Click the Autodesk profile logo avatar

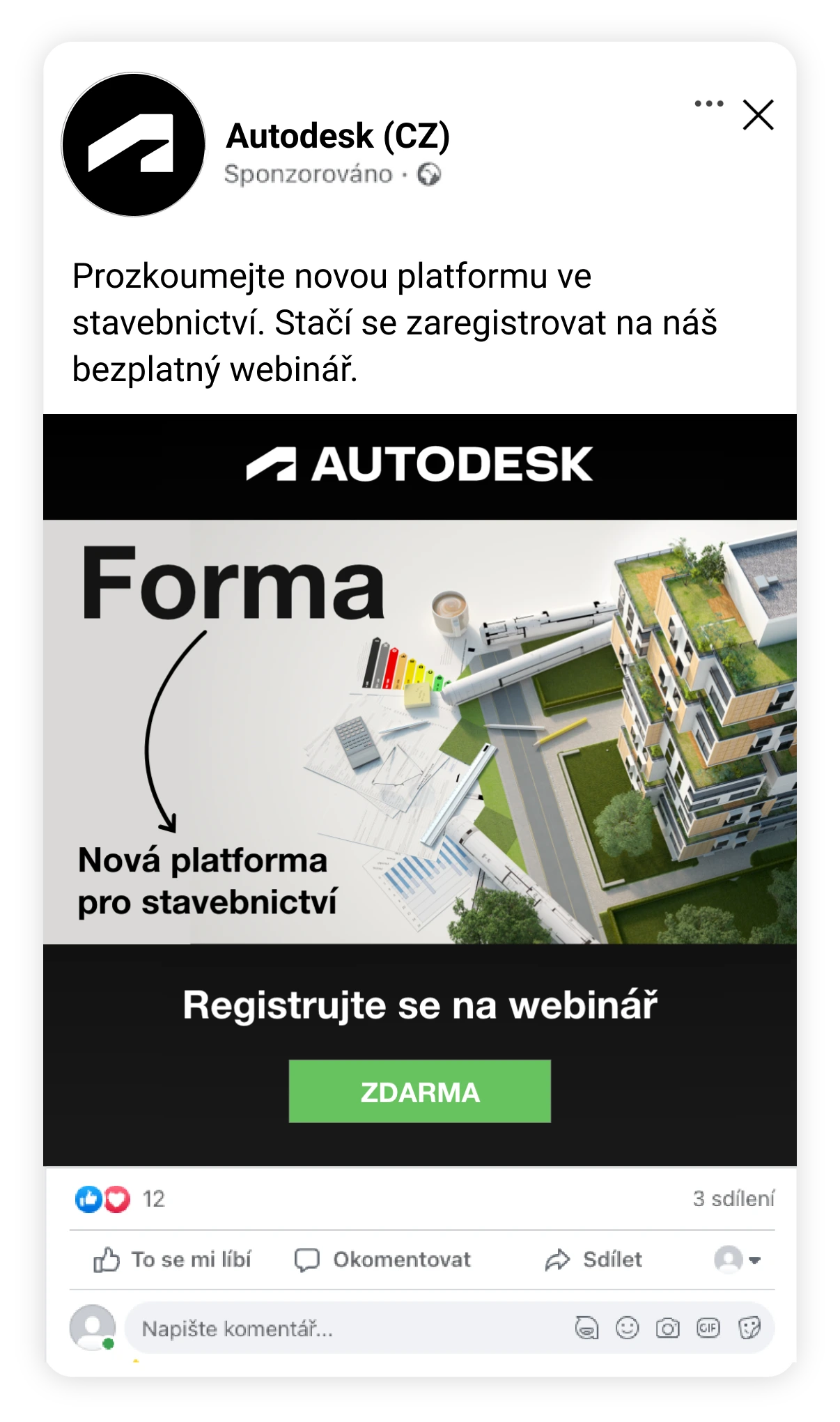coord(134,144)
